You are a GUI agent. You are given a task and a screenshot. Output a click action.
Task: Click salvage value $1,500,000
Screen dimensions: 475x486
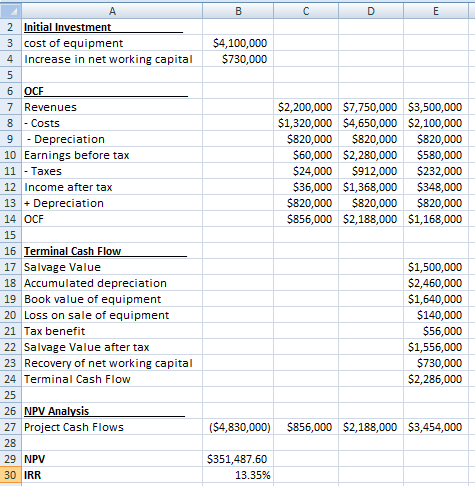click(435, 267)
